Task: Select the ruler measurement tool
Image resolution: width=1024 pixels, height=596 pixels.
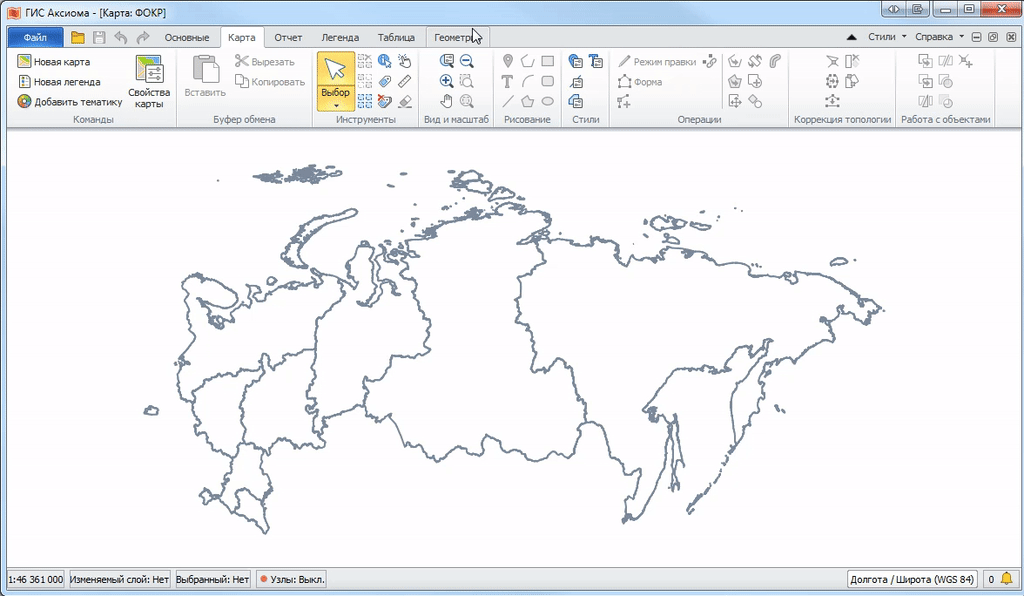Action: (x=404, y=81)
